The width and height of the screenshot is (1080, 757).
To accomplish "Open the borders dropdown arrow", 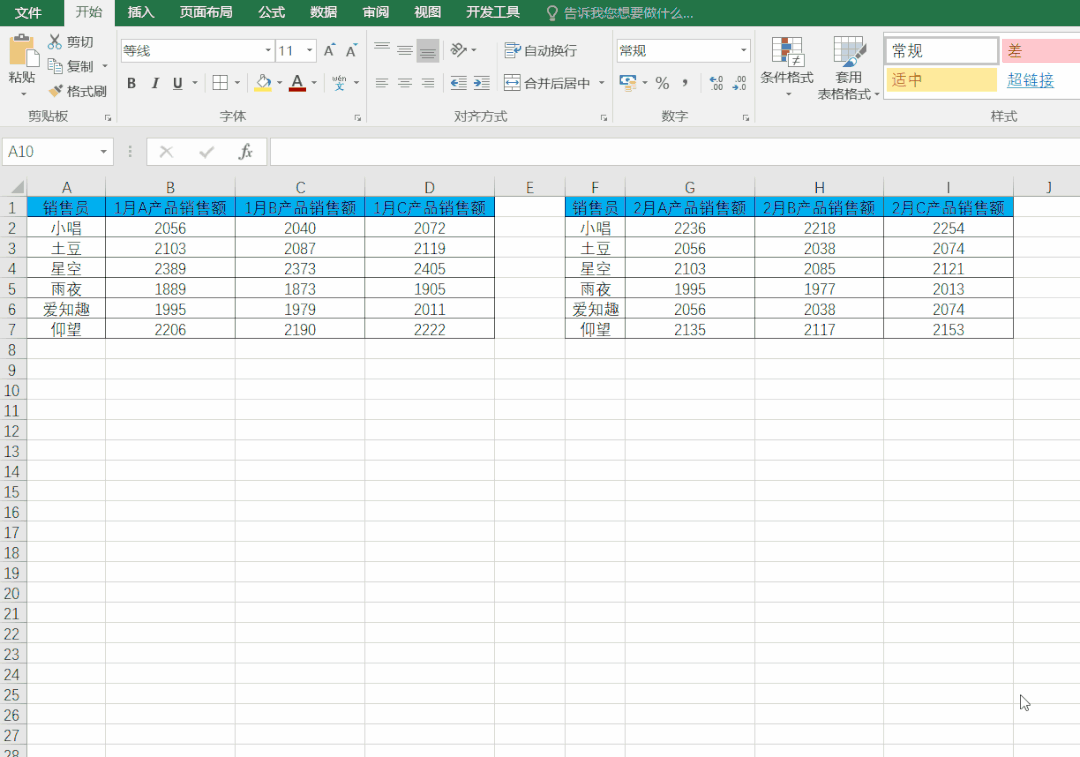I will pyautogui.click(x=237, y=83).
